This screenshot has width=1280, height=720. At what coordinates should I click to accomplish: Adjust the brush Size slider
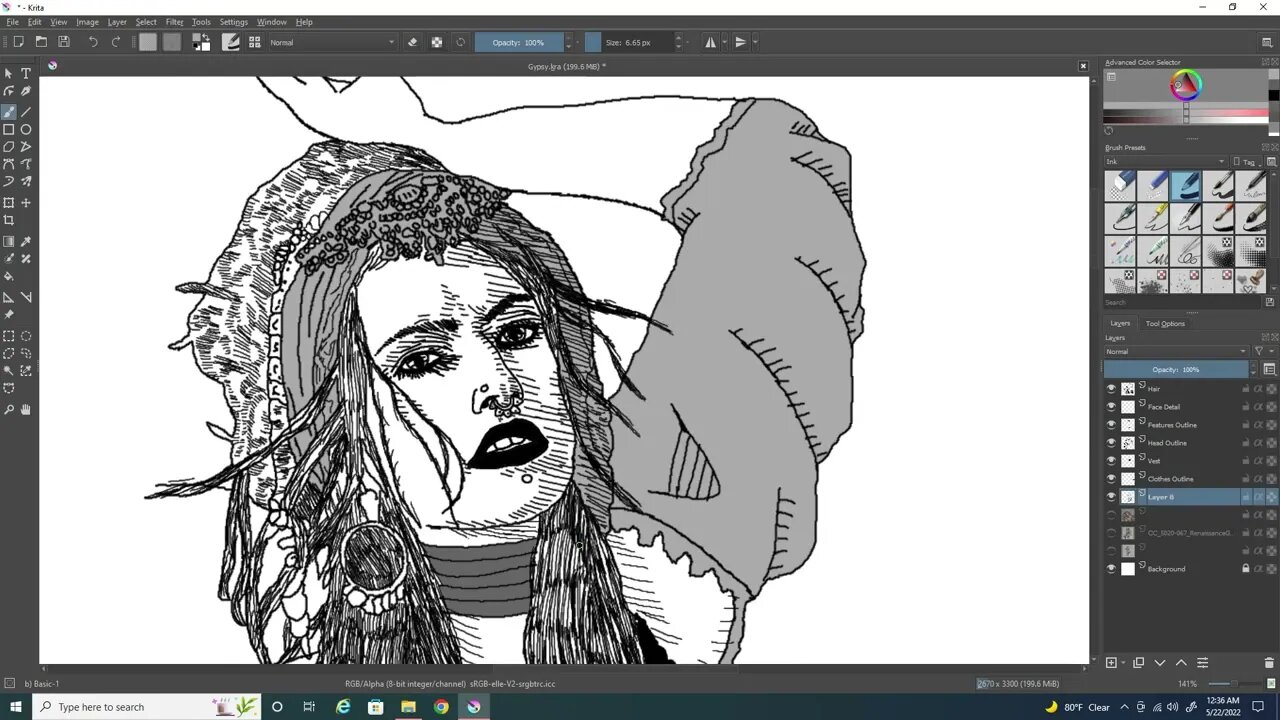(x=630, y=42)
